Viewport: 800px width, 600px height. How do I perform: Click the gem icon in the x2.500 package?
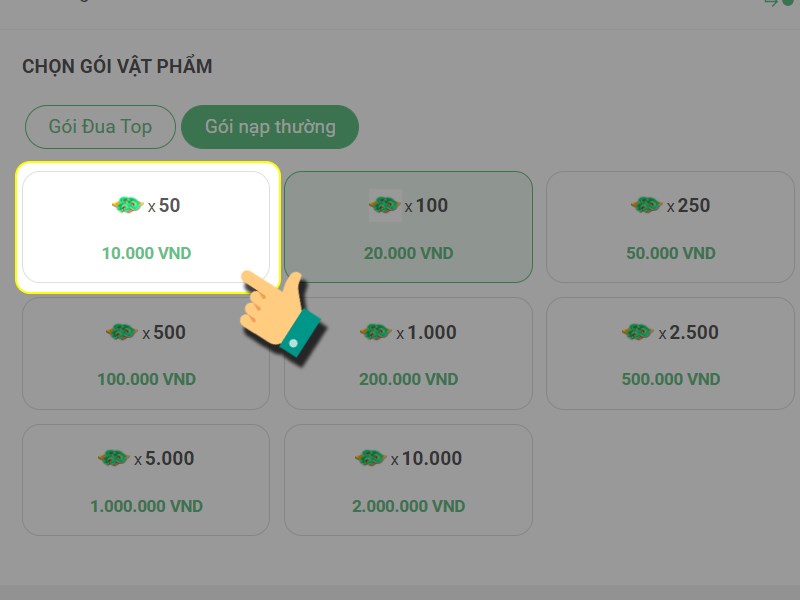(637, 332)
